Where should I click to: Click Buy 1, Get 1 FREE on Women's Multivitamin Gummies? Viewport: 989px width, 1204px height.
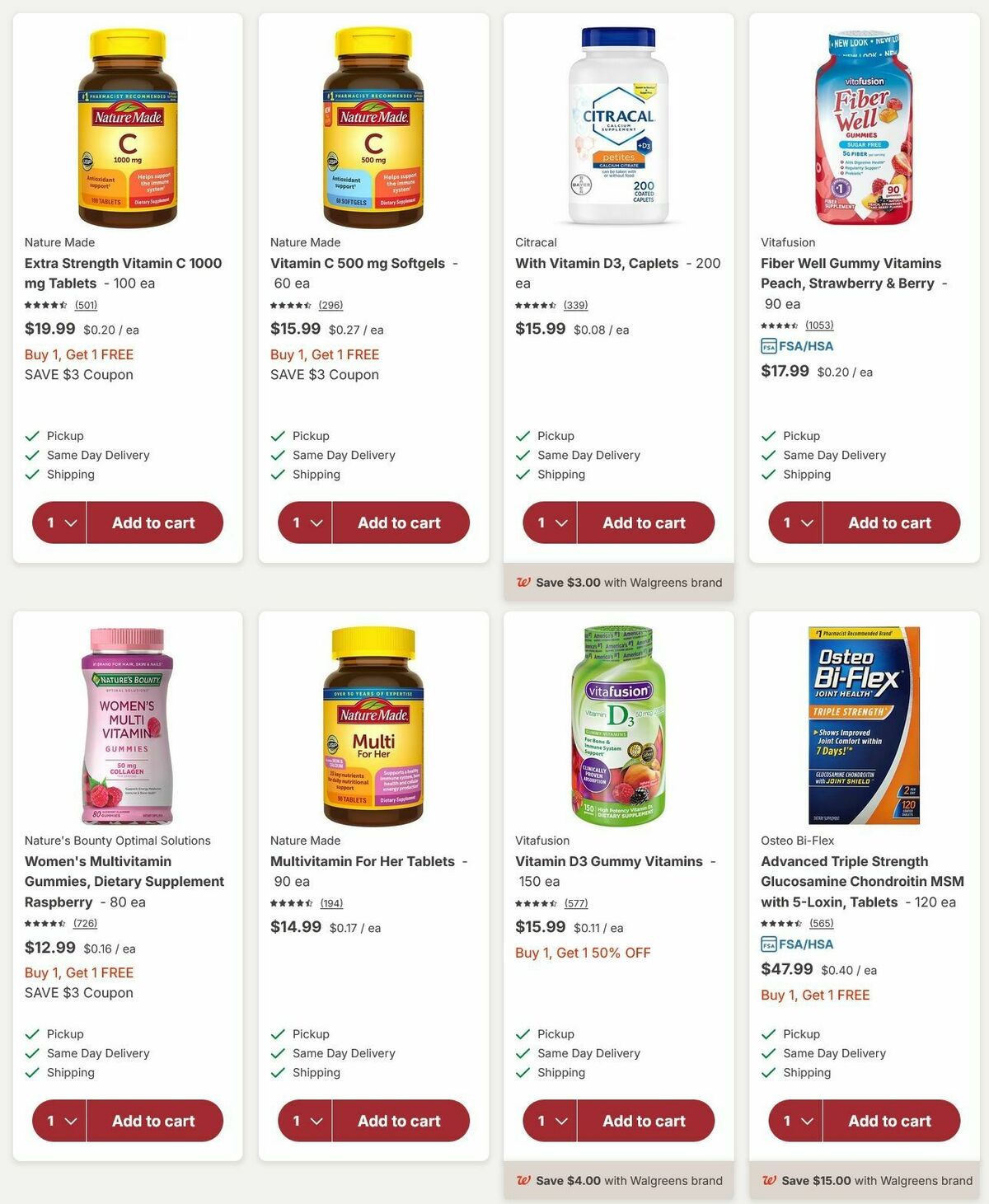pos(78,972)
